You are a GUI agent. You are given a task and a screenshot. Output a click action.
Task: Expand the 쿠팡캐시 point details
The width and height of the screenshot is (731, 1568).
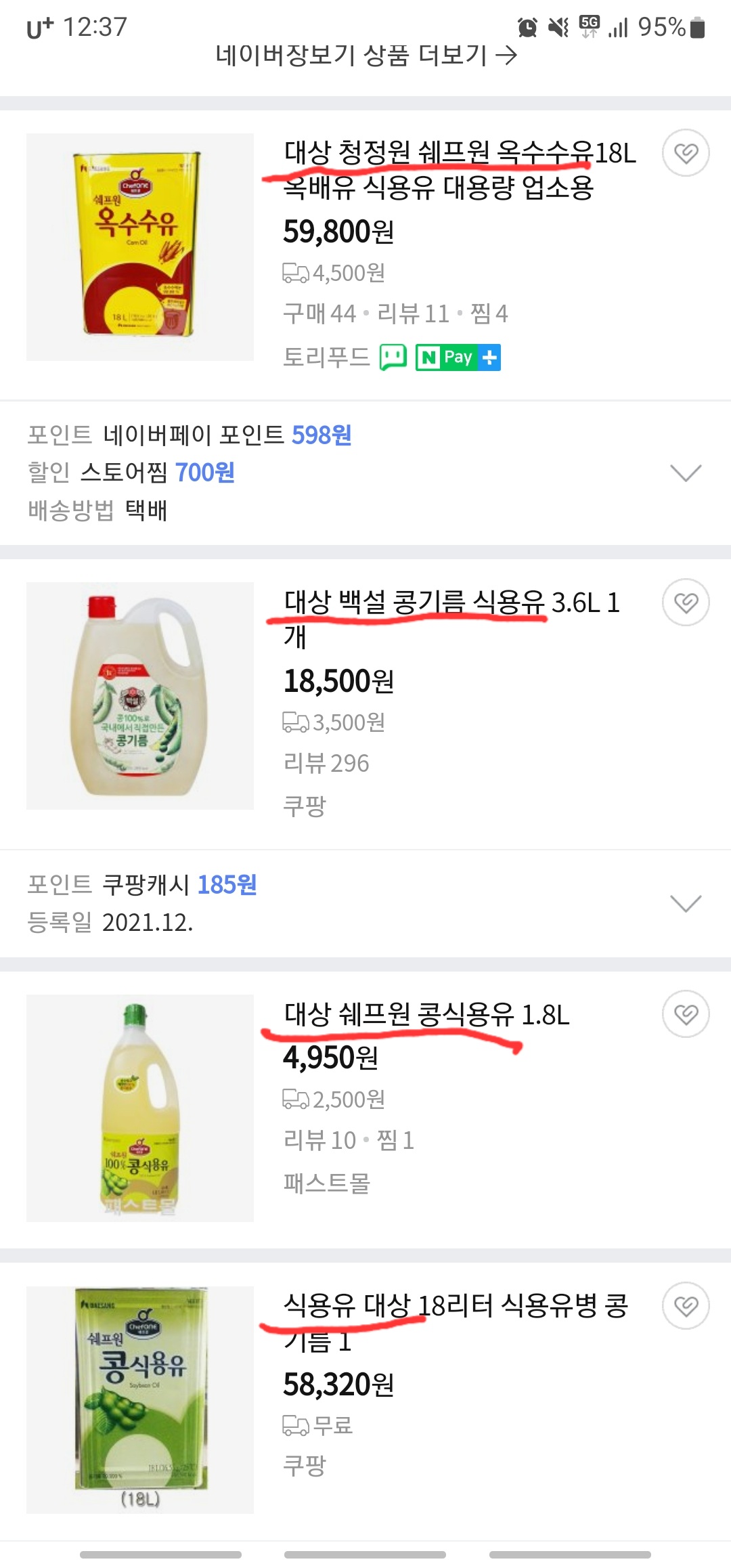click(x=685, y=903)
